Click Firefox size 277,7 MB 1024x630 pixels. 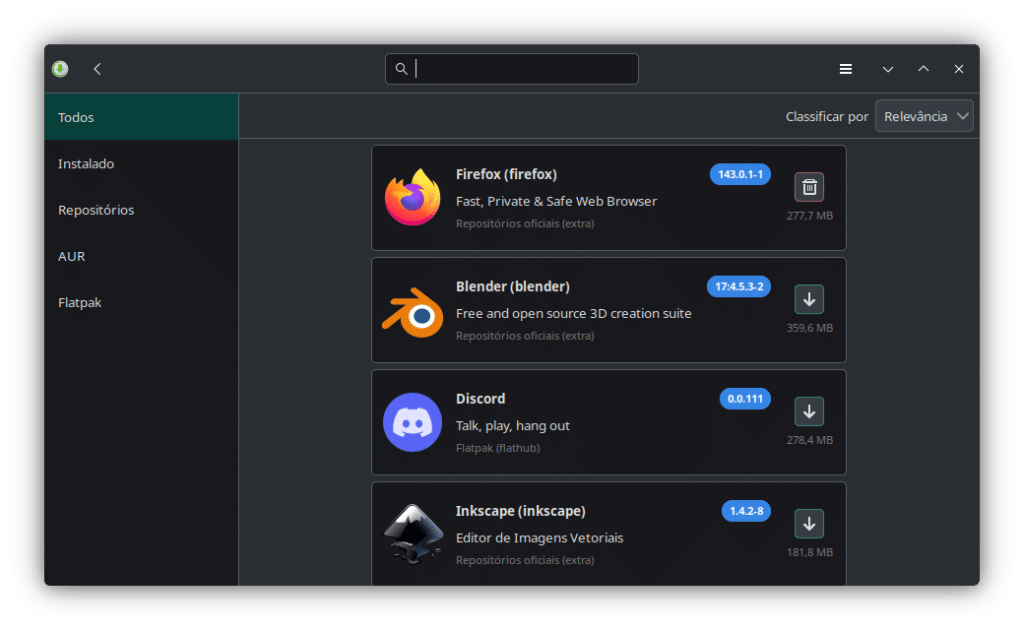click(809, 215)
